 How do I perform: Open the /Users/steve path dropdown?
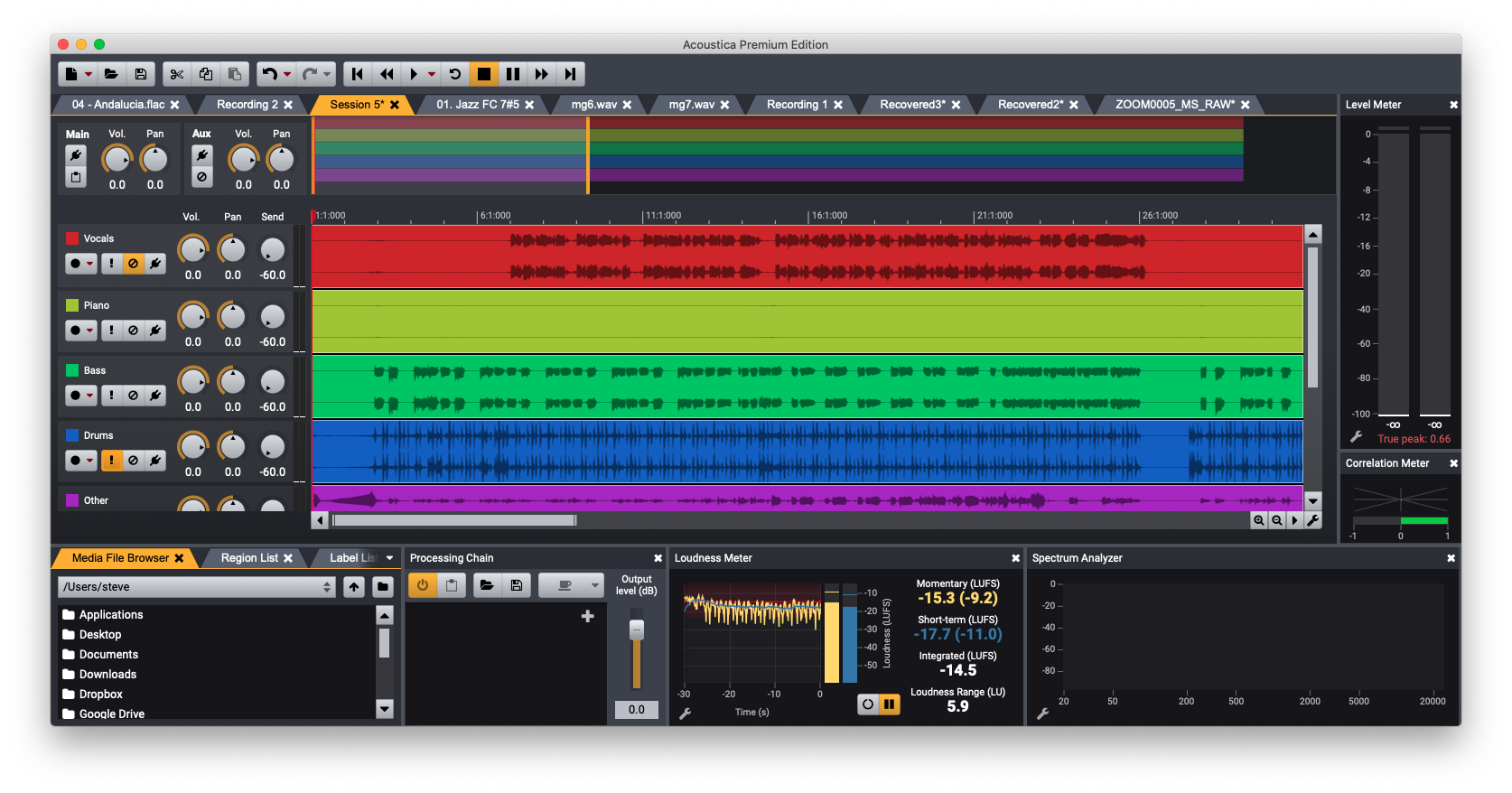tap(327, 587)
